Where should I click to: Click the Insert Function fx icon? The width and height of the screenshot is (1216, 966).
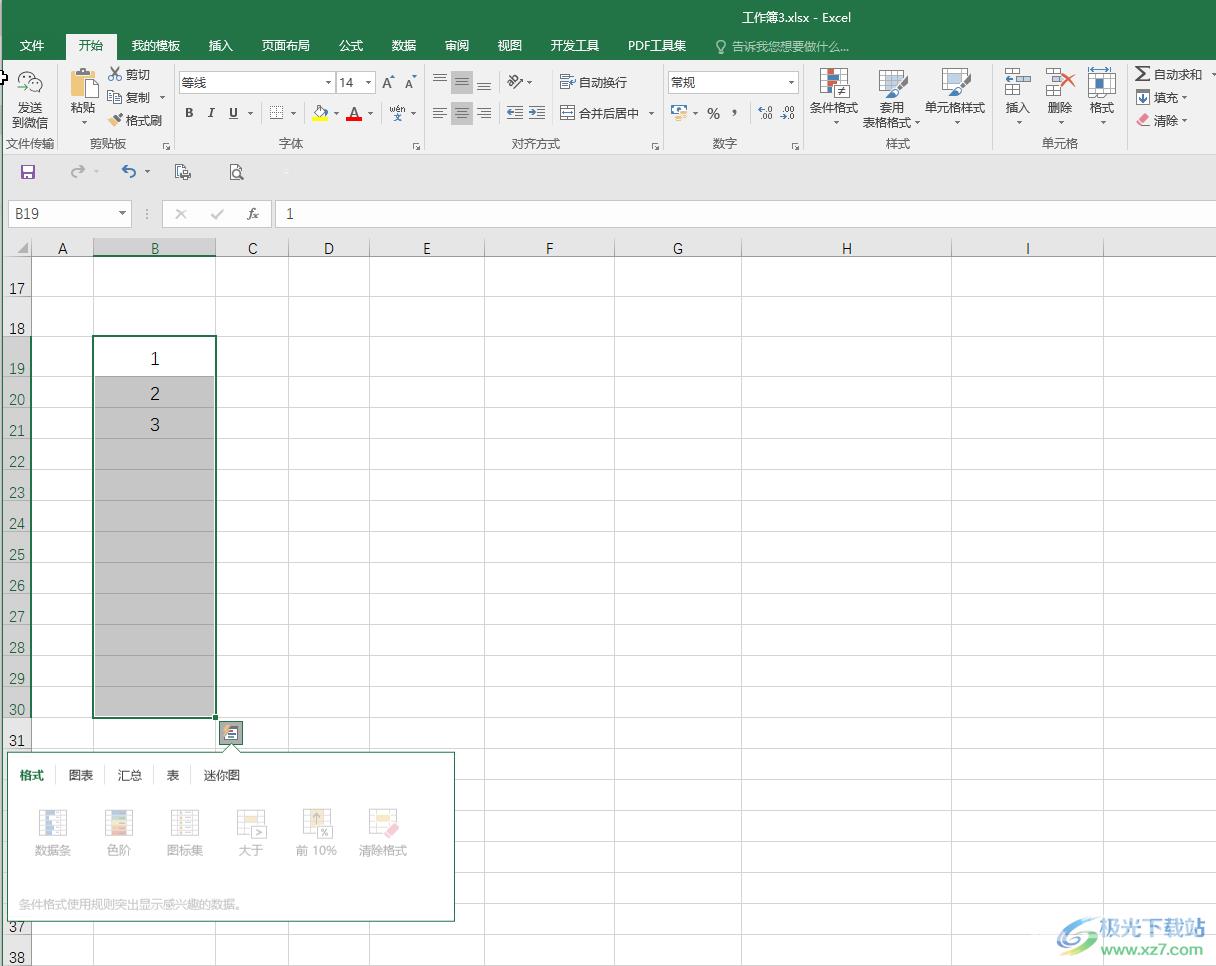click(x=253, y=214)
